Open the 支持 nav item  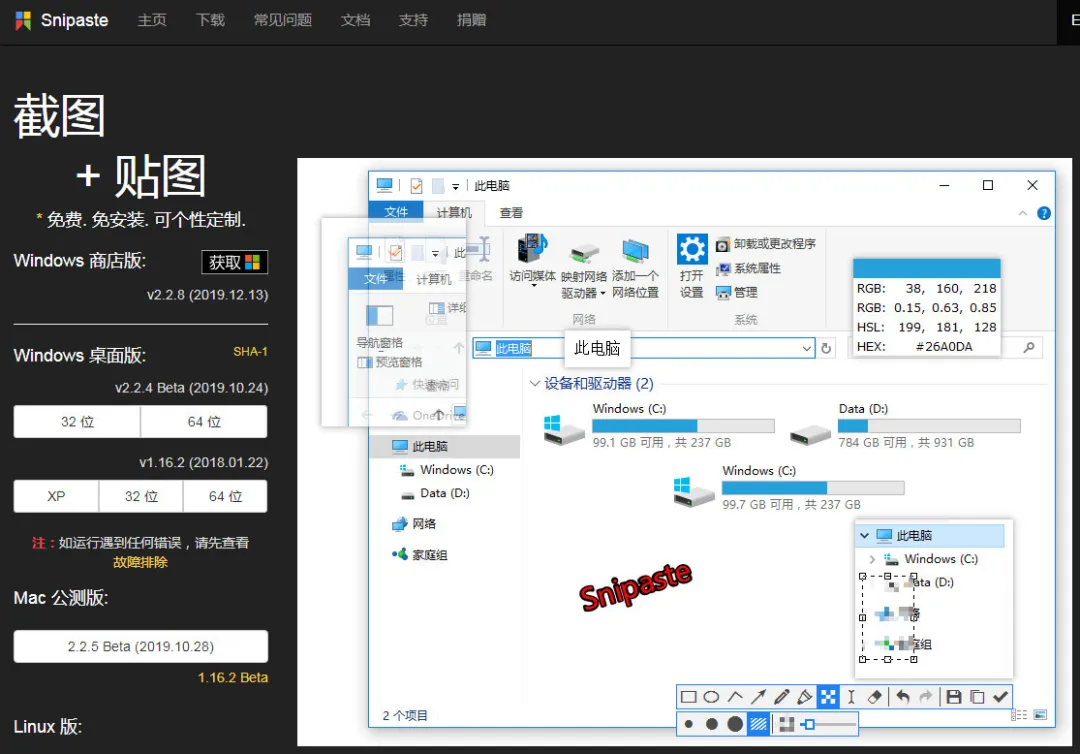[x=413, y=20]
